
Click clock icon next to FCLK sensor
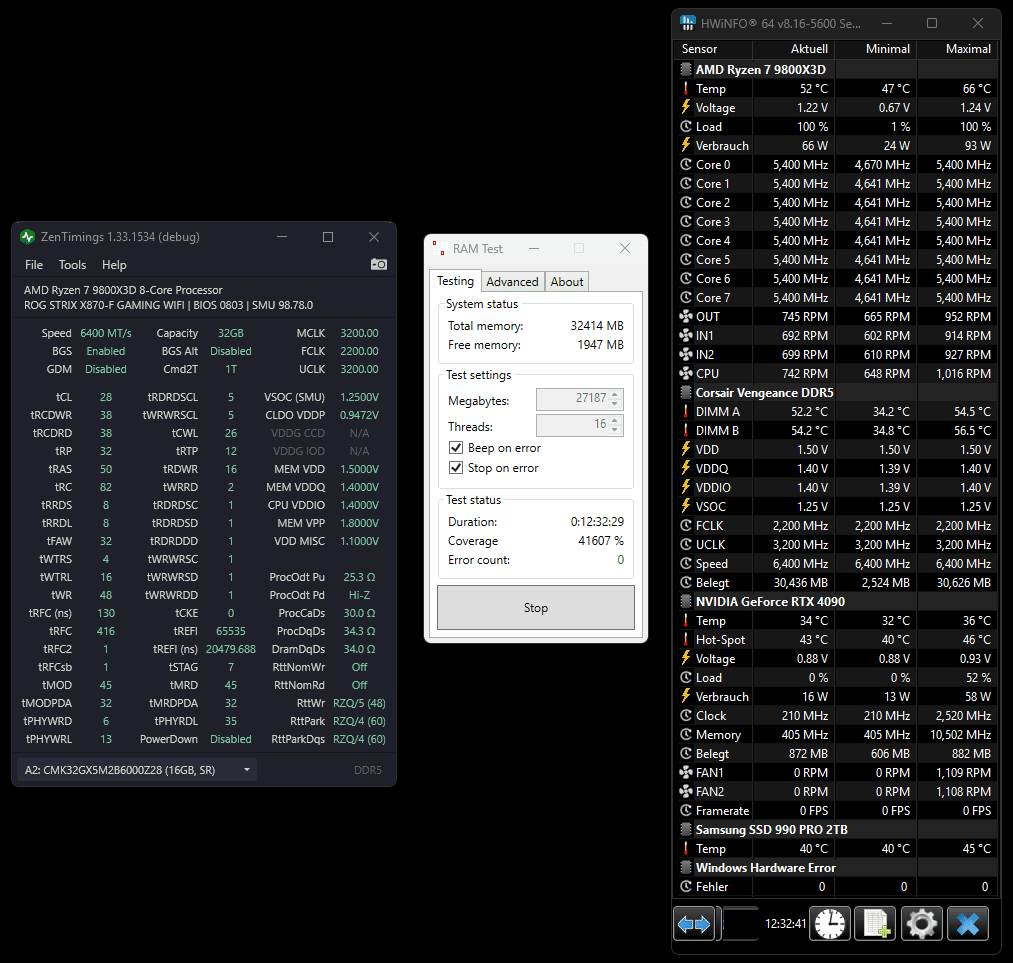click(x=685, y=525)
